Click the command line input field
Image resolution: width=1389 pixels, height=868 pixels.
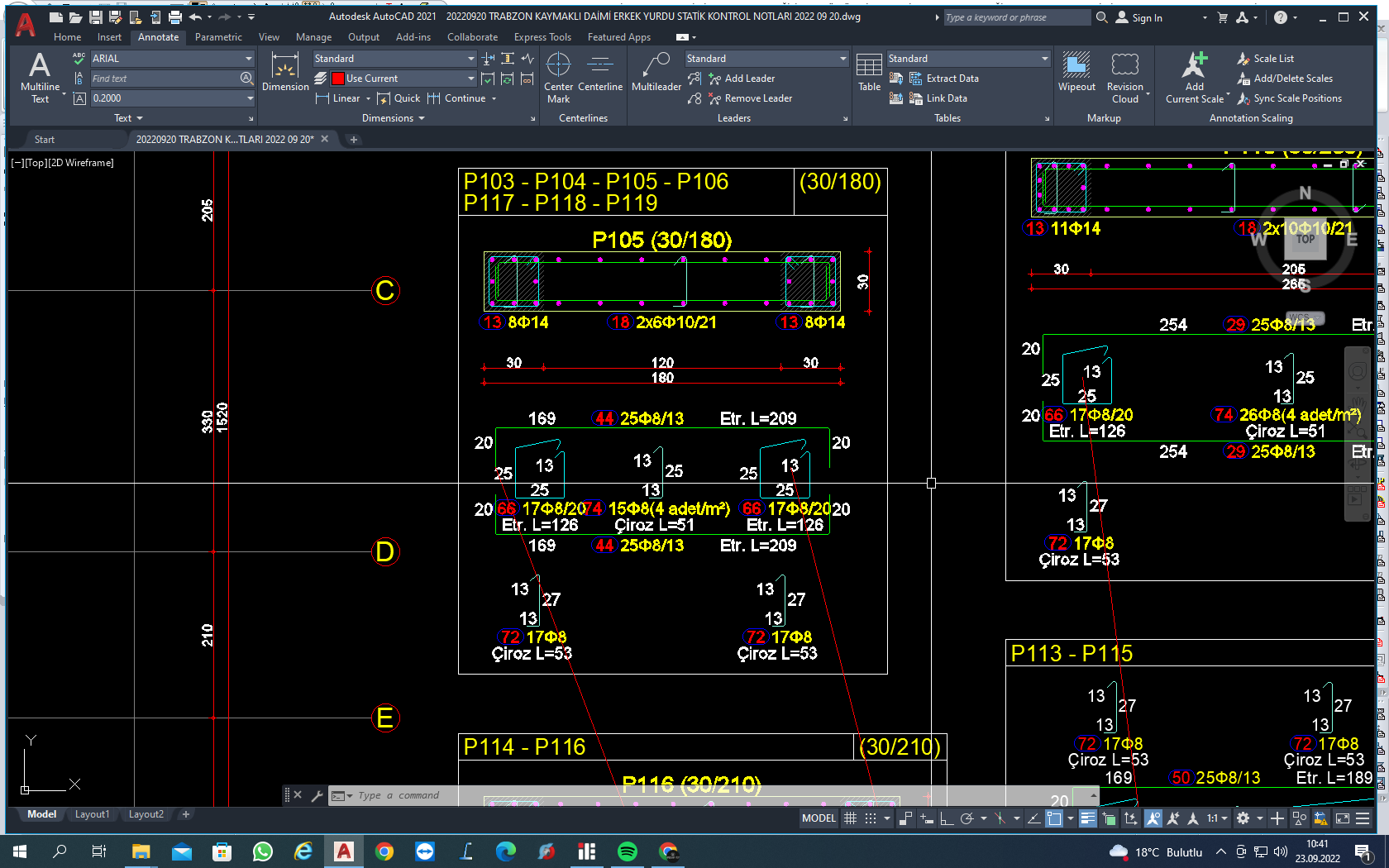711,795
